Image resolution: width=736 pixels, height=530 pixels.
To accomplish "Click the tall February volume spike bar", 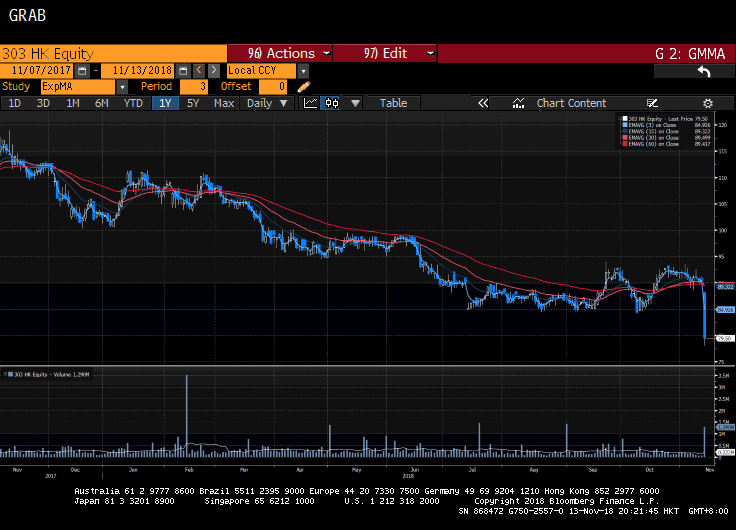I will tap(187, 415).
